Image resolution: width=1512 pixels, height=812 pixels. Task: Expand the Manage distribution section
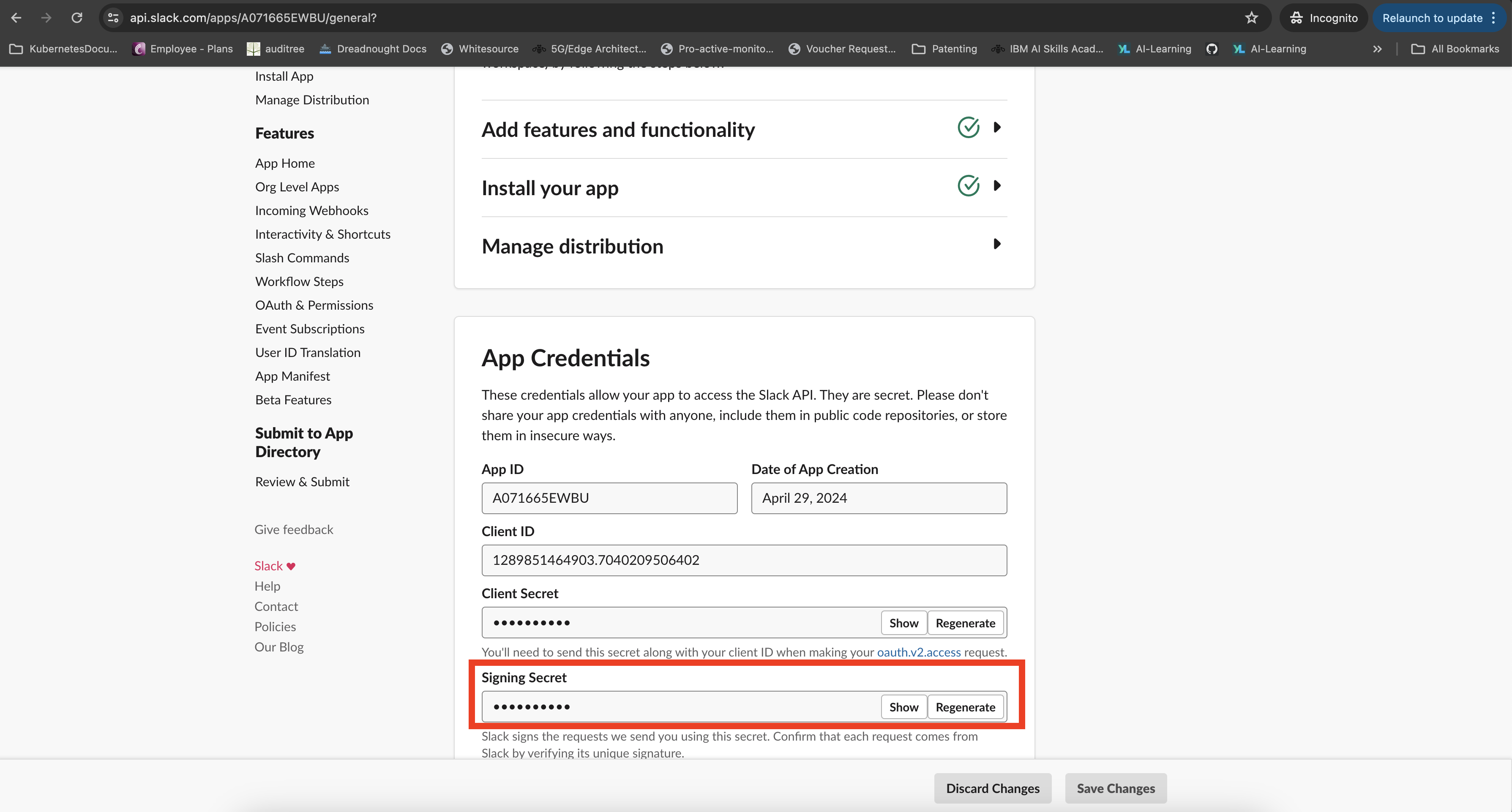tap(996, 244)
